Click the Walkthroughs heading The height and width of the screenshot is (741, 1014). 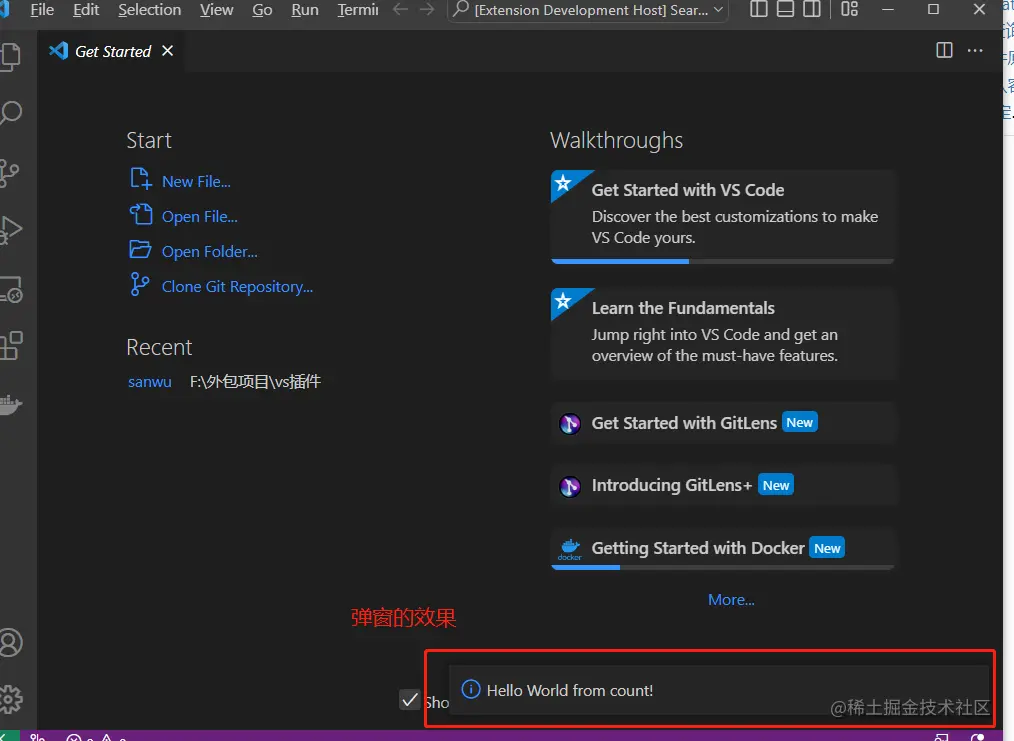pos(616,140)
